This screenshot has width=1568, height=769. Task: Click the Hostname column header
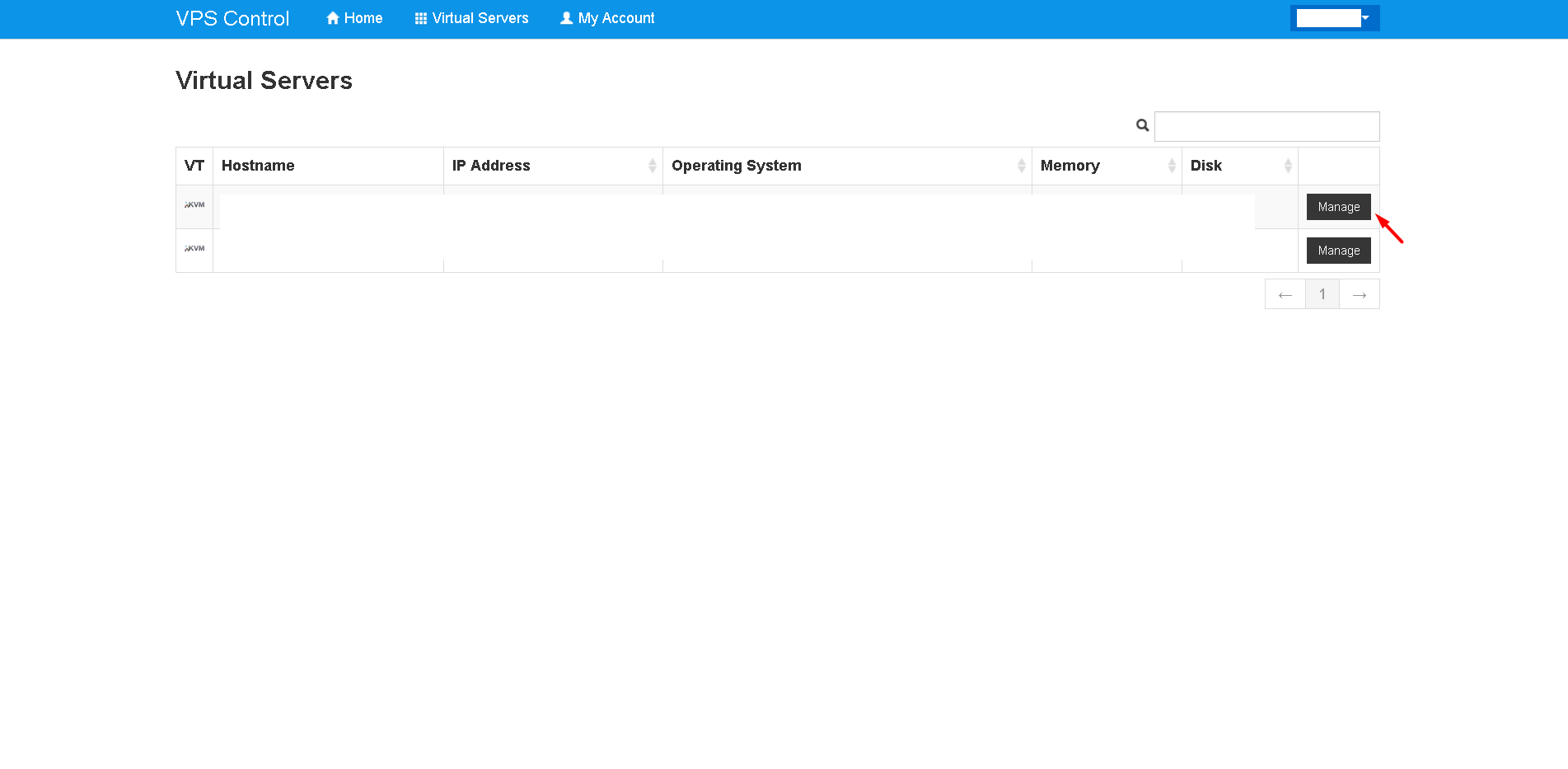(258, 166)
